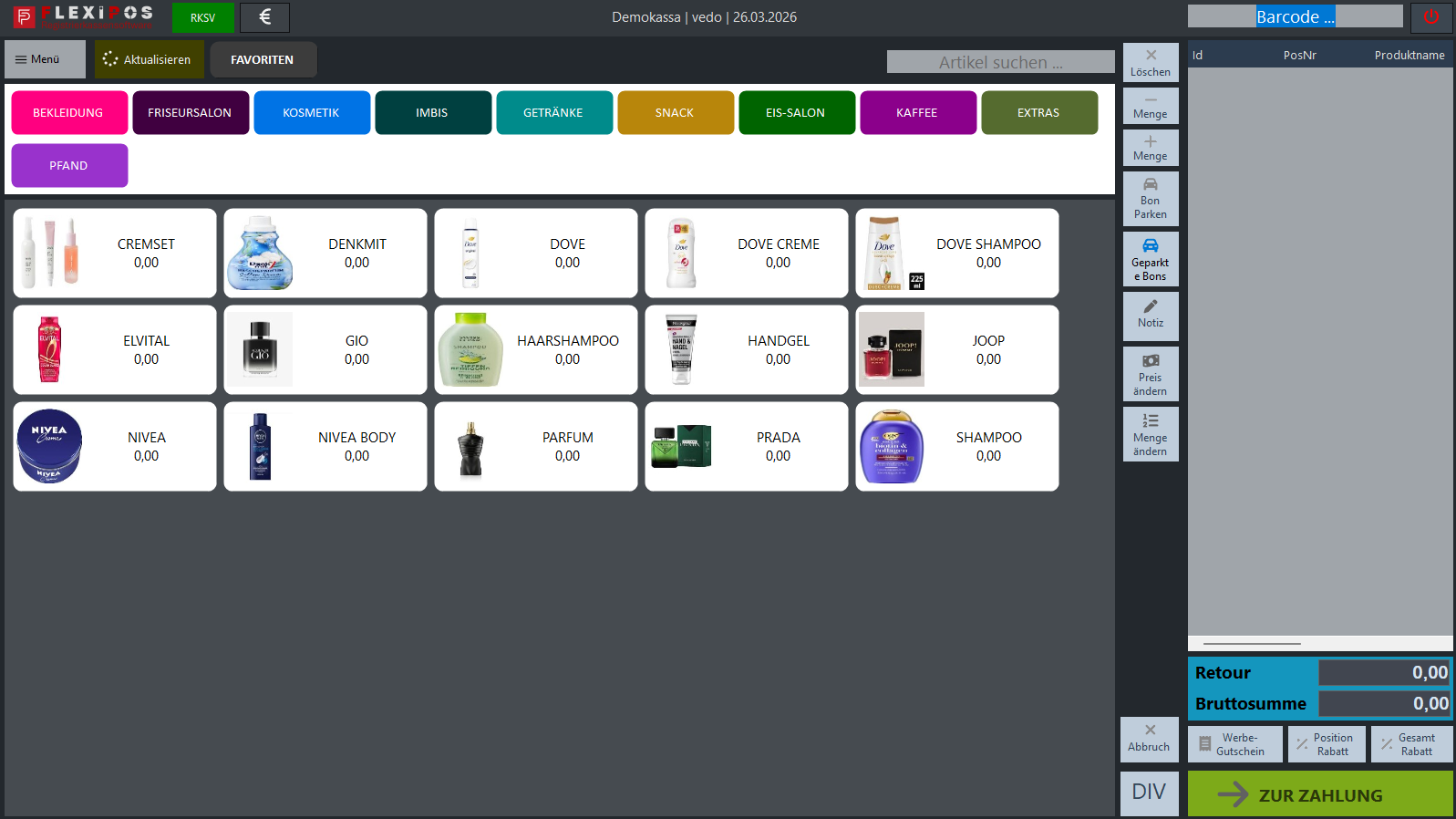Click the Artikel suchen search field
Viewport: 1456px width, 819px height.
pyautogui.click(x=1000, y=62)
